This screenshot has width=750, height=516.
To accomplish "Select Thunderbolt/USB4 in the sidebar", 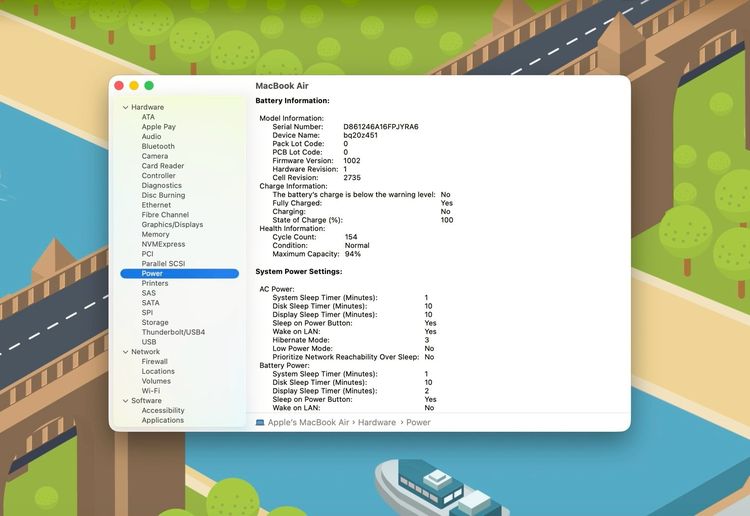I will [x=173, y=332].
